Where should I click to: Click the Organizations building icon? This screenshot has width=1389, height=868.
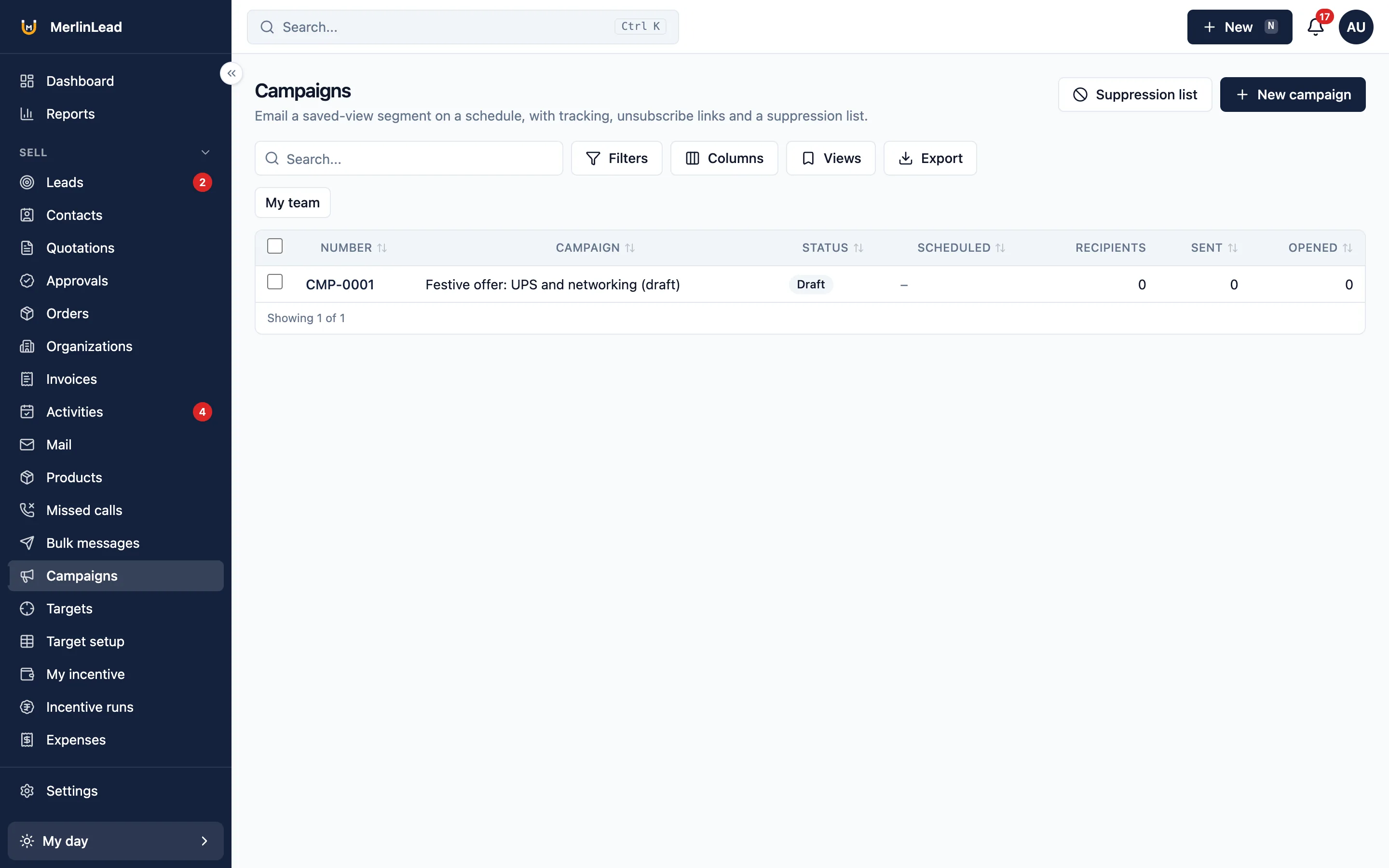pos(27,346)
